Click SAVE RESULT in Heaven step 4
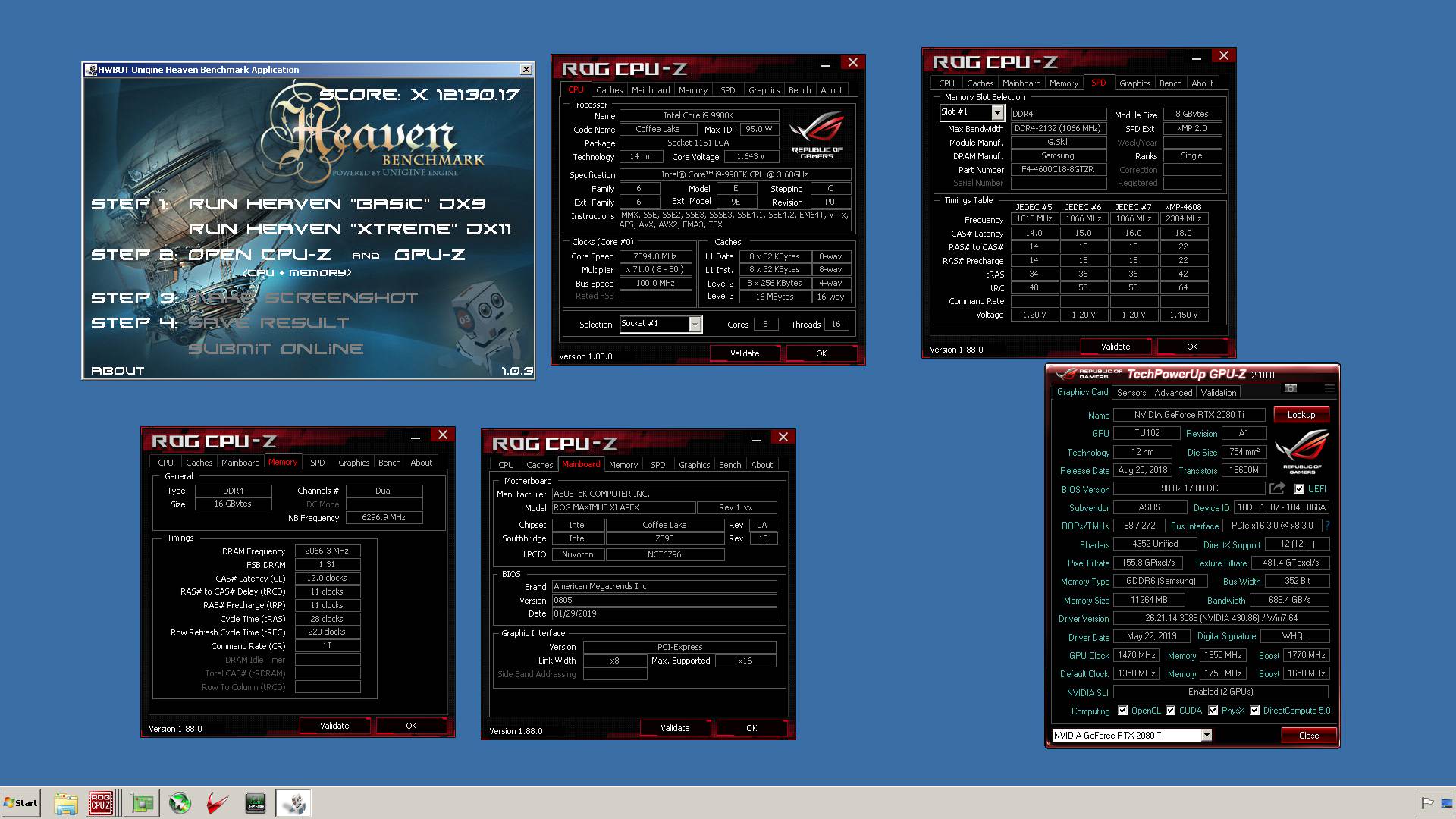 point(268,323)
